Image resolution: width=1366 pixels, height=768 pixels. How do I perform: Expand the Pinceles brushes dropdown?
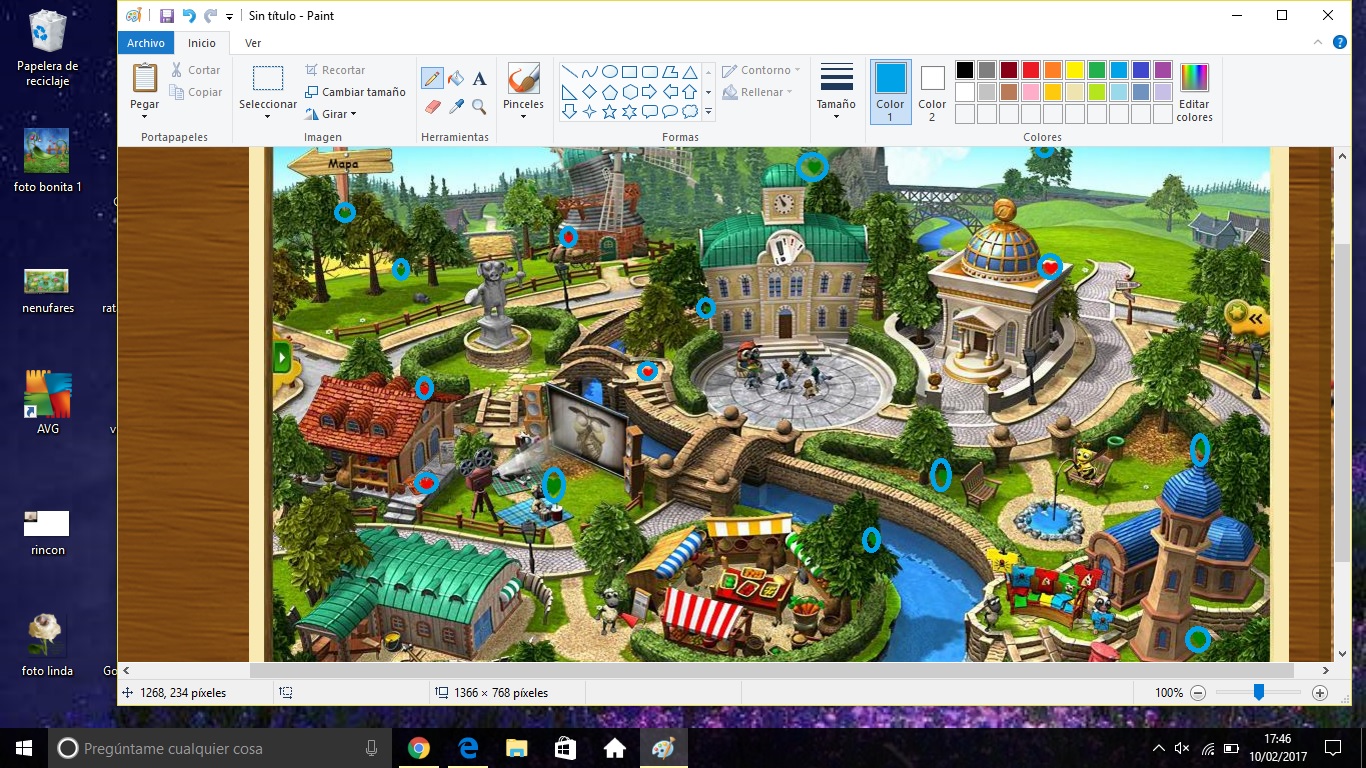523,116
